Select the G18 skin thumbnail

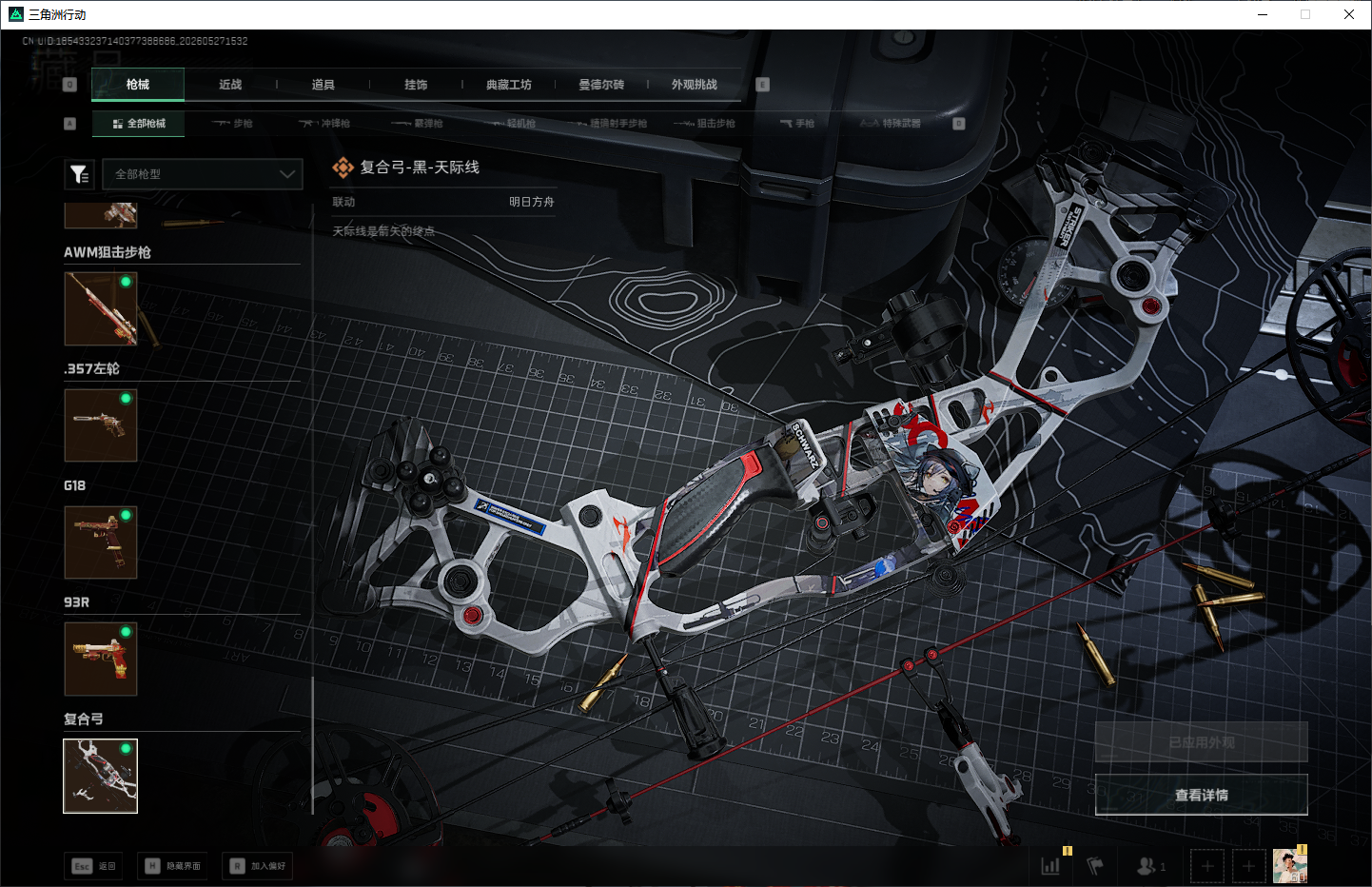[x=101, y=542]
